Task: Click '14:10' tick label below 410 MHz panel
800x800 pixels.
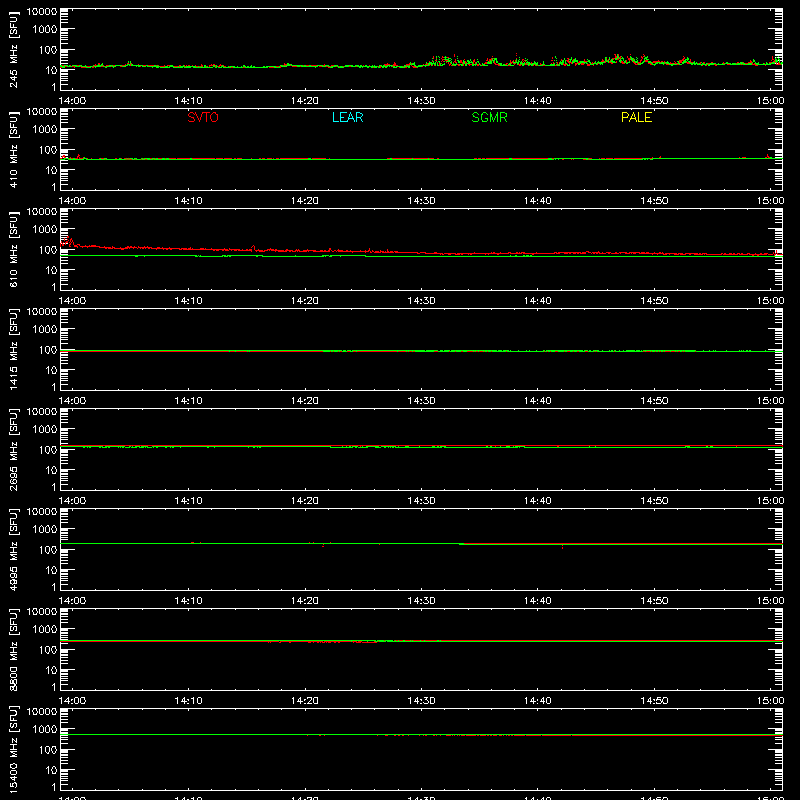Action: point(189,201)
